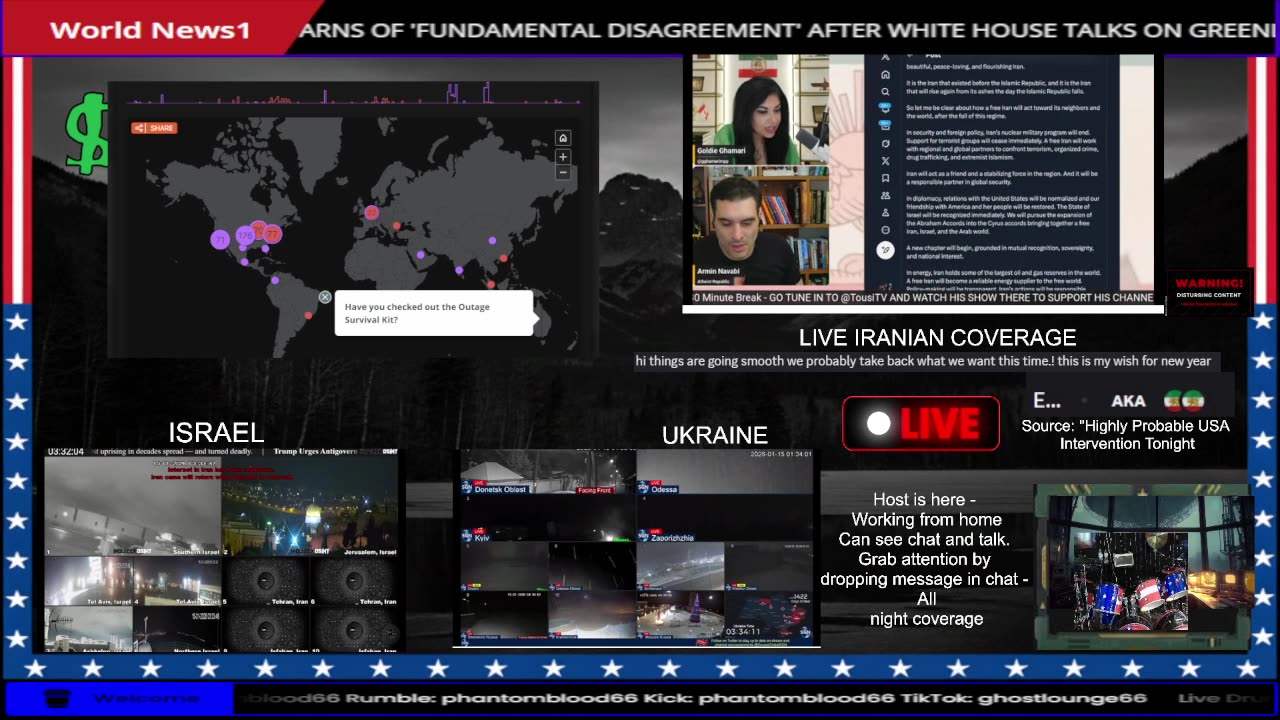Click the World News1 logo banner
The height and width of the screenshot is (720, 1280).
pos(150,29)
